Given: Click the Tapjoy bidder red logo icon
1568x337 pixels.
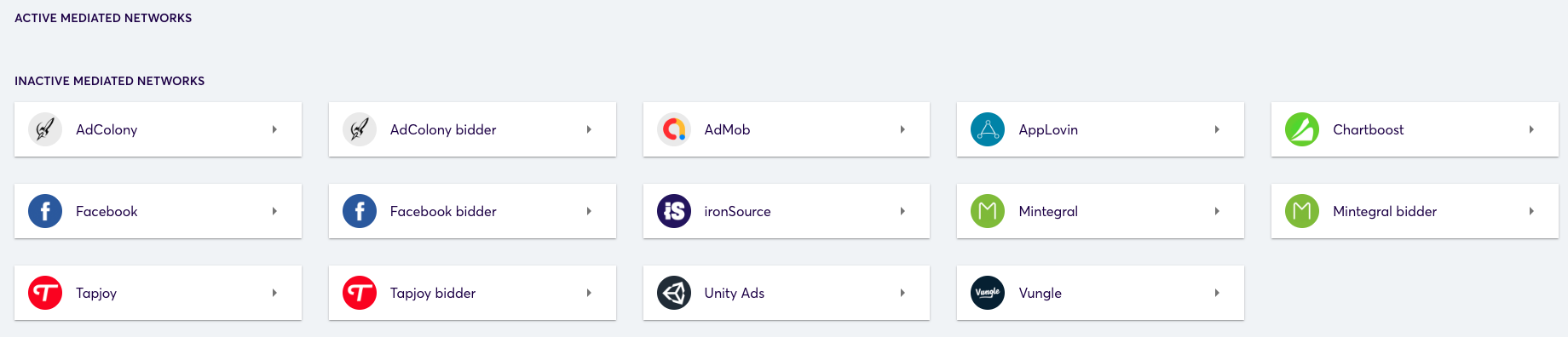Looking at the screenshot, I should click(x=360, y=293).
